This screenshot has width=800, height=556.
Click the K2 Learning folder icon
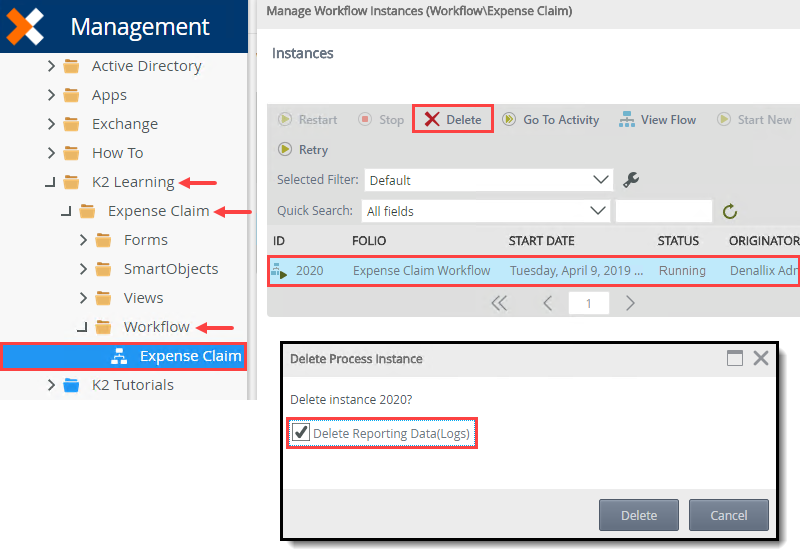coord(71,182)
